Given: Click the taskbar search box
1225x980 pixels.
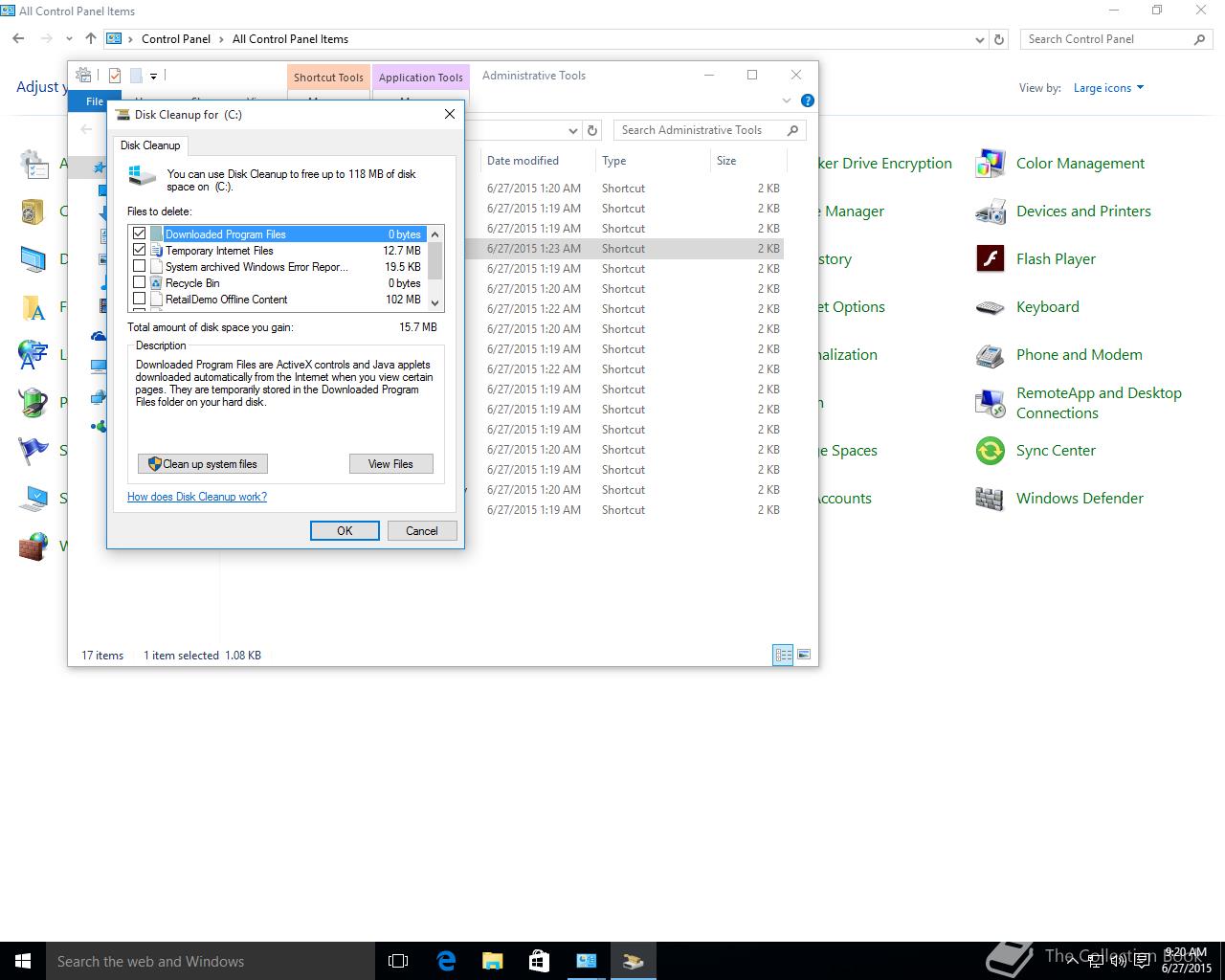Looking at the screenshot, I should 211,961.
